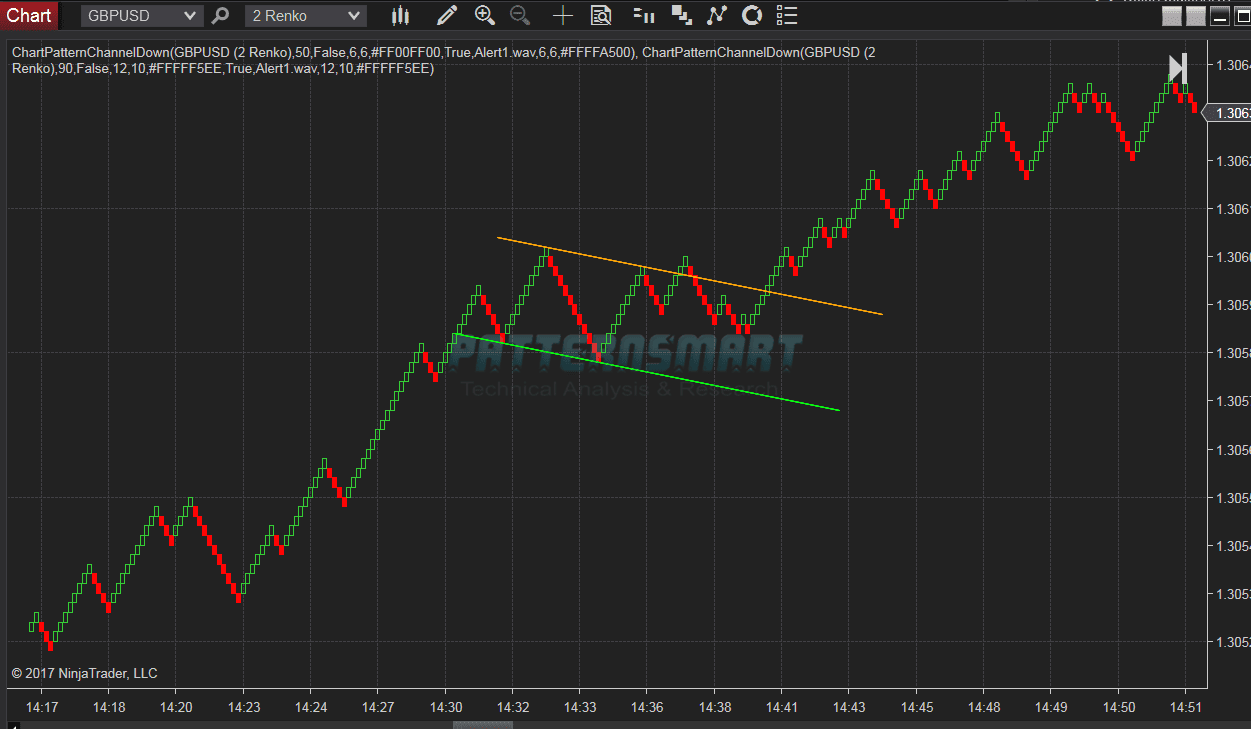
Task: Open the GBPUSD instrument dropdown
Action: pos(141,15)
